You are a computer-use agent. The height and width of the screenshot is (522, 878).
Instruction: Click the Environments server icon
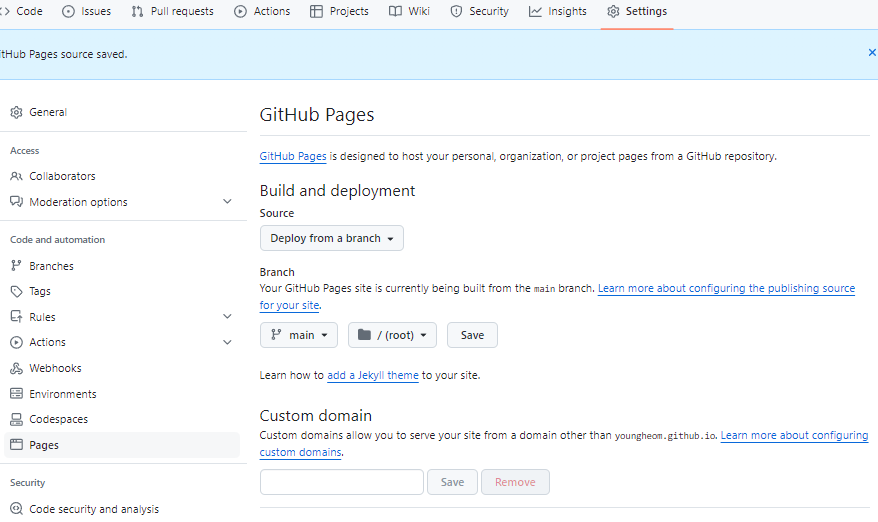(16, 394)
